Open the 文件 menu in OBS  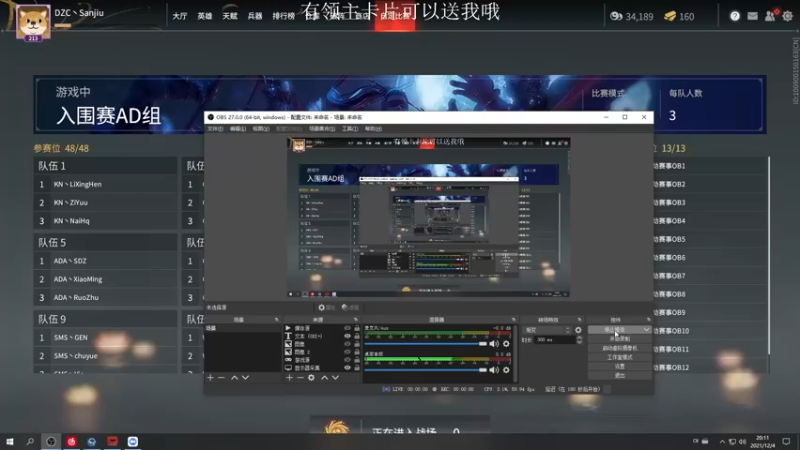pyautogui.click(x=215, y=129)
